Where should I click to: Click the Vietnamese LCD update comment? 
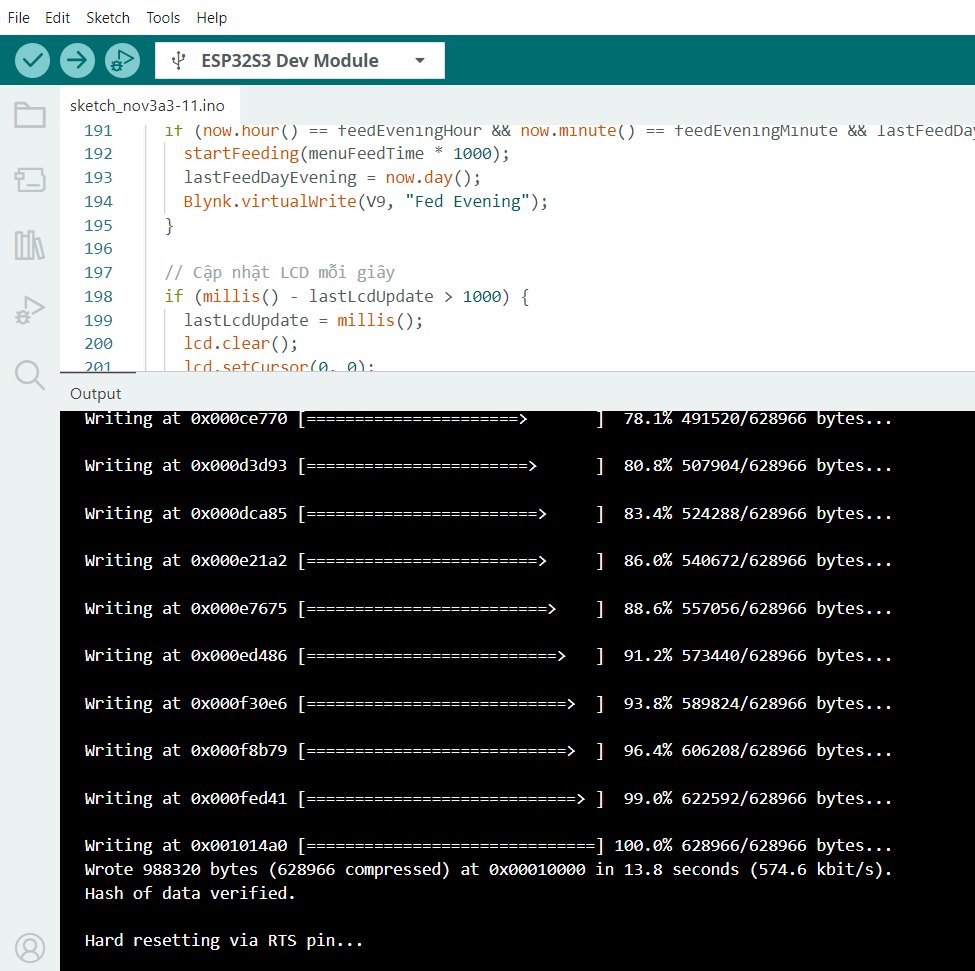280,272
